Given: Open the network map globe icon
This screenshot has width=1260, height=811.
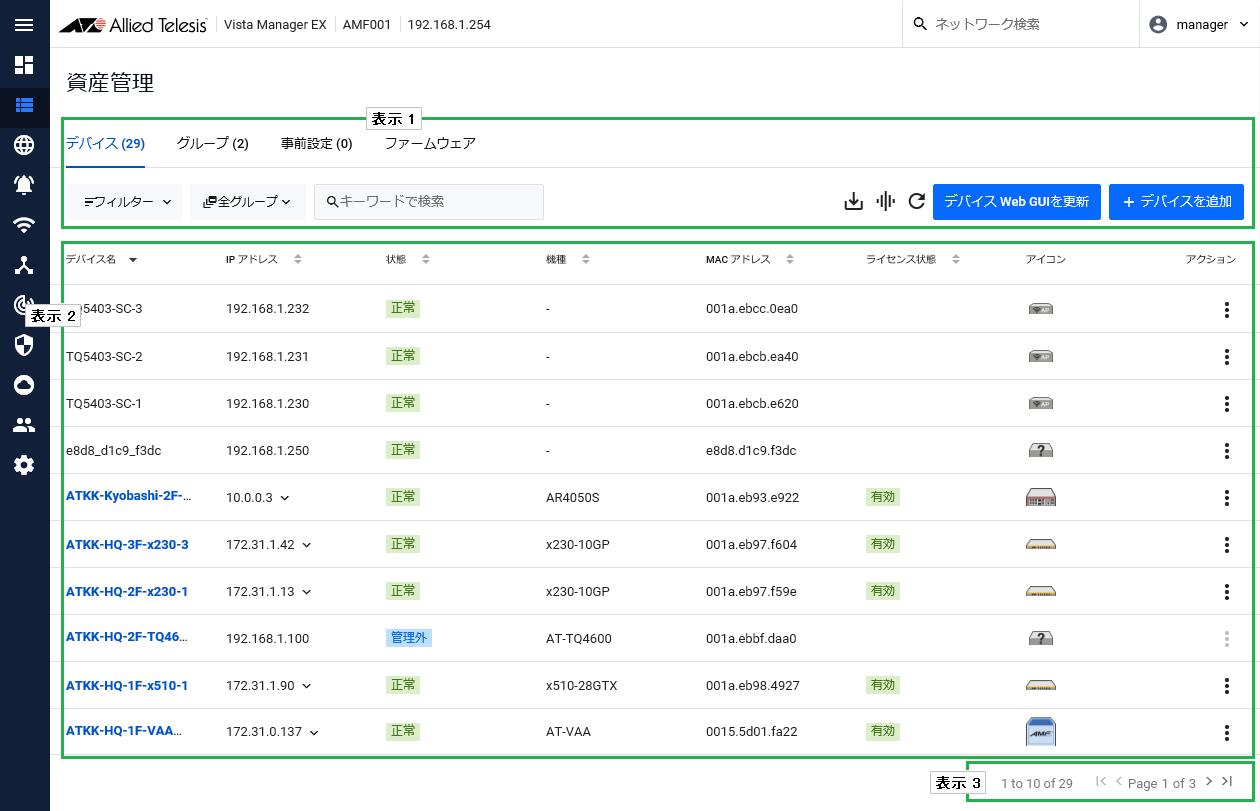Looking at the screenshot, I should [x=24, y=145].
